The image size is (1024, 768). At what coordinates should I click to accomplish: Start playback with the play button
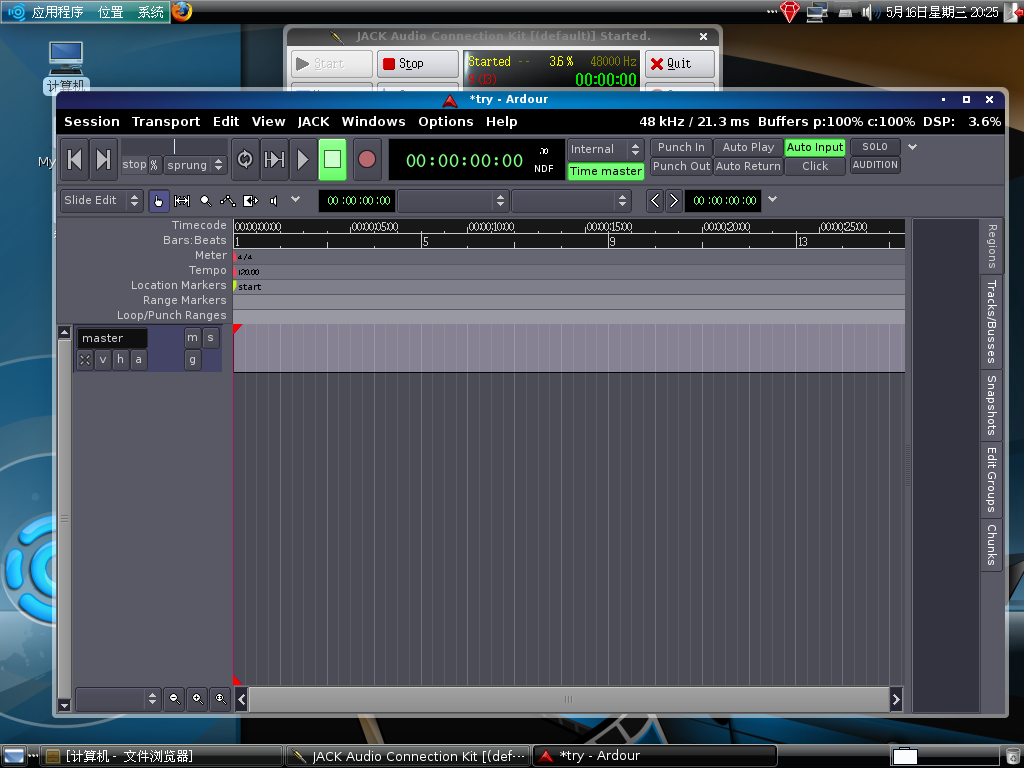303,159
